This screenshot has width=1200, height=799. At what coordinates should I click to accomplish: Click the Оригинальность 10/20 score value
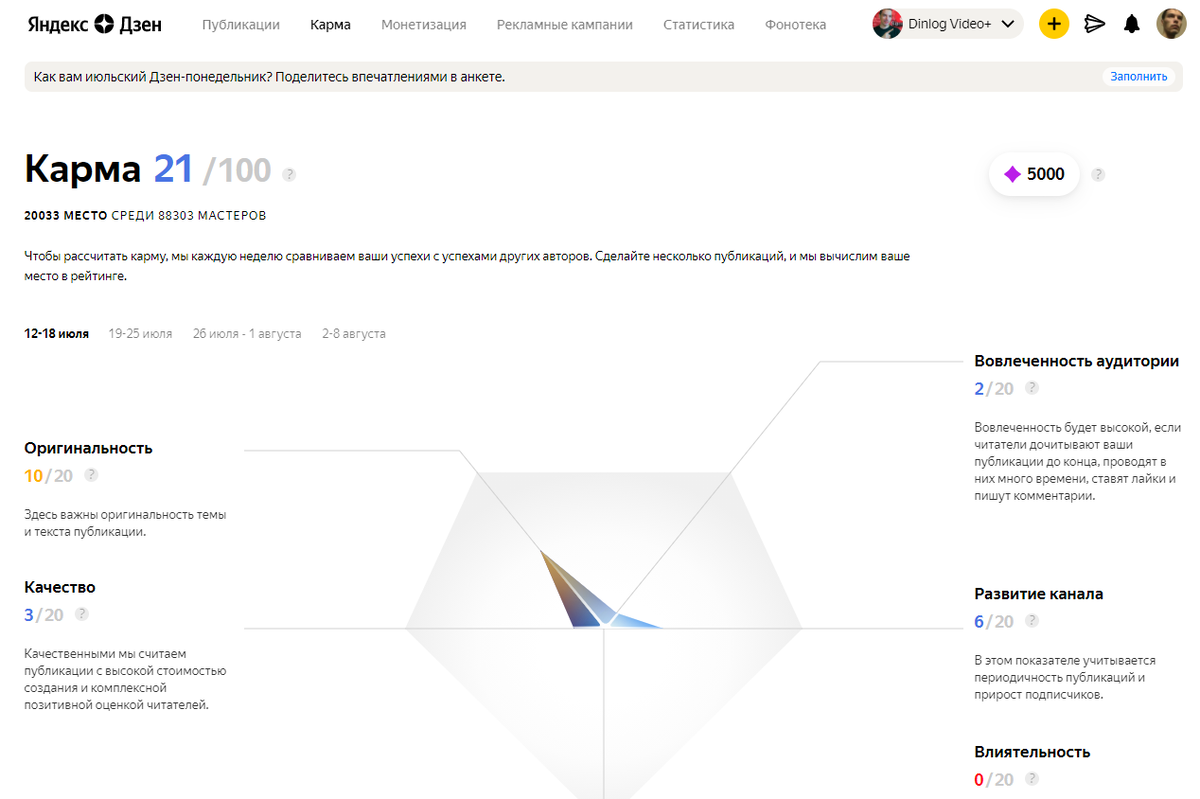coord(49,475)
